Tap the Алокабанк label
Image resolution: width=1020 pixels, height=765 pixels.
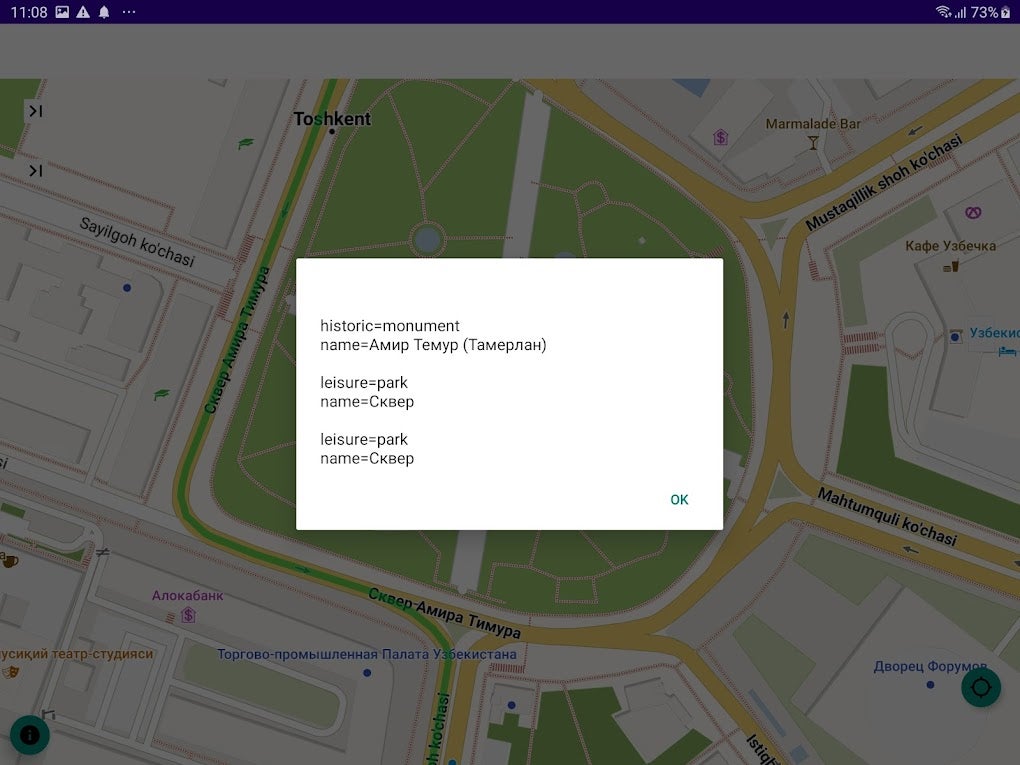point(187,595)
